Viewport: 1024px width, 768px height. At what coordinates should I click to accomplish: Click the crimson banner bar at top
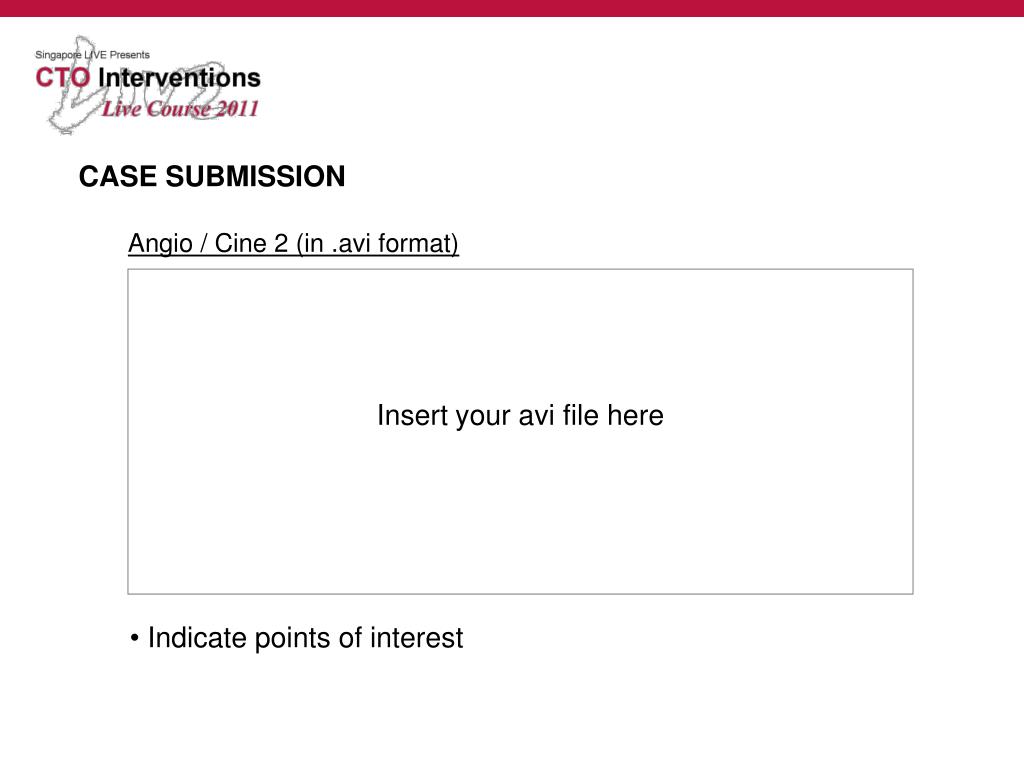512,8
